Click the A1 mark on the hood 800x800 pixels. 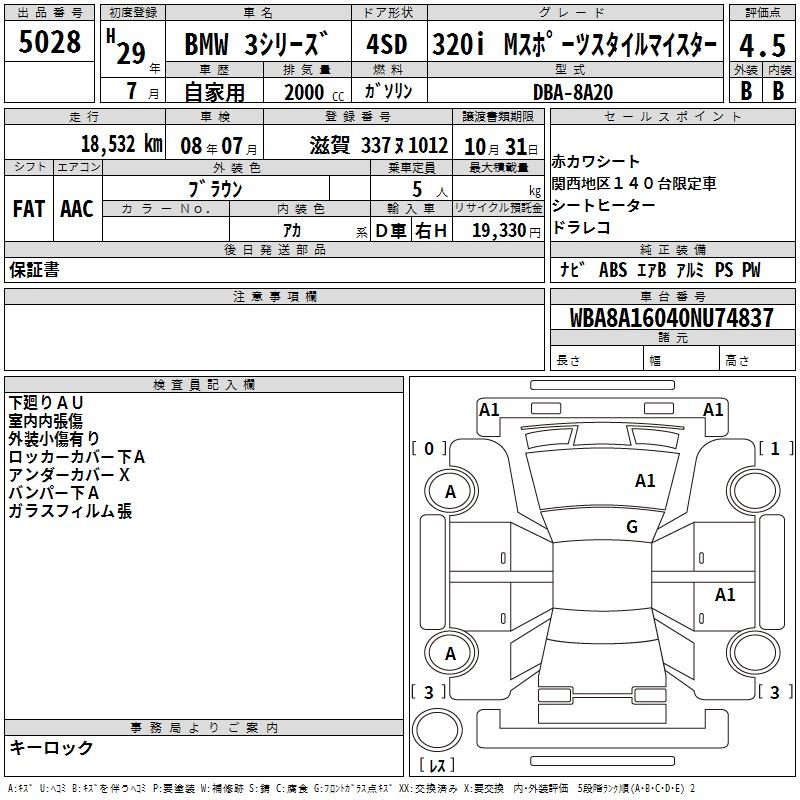[x=645, y=481]
